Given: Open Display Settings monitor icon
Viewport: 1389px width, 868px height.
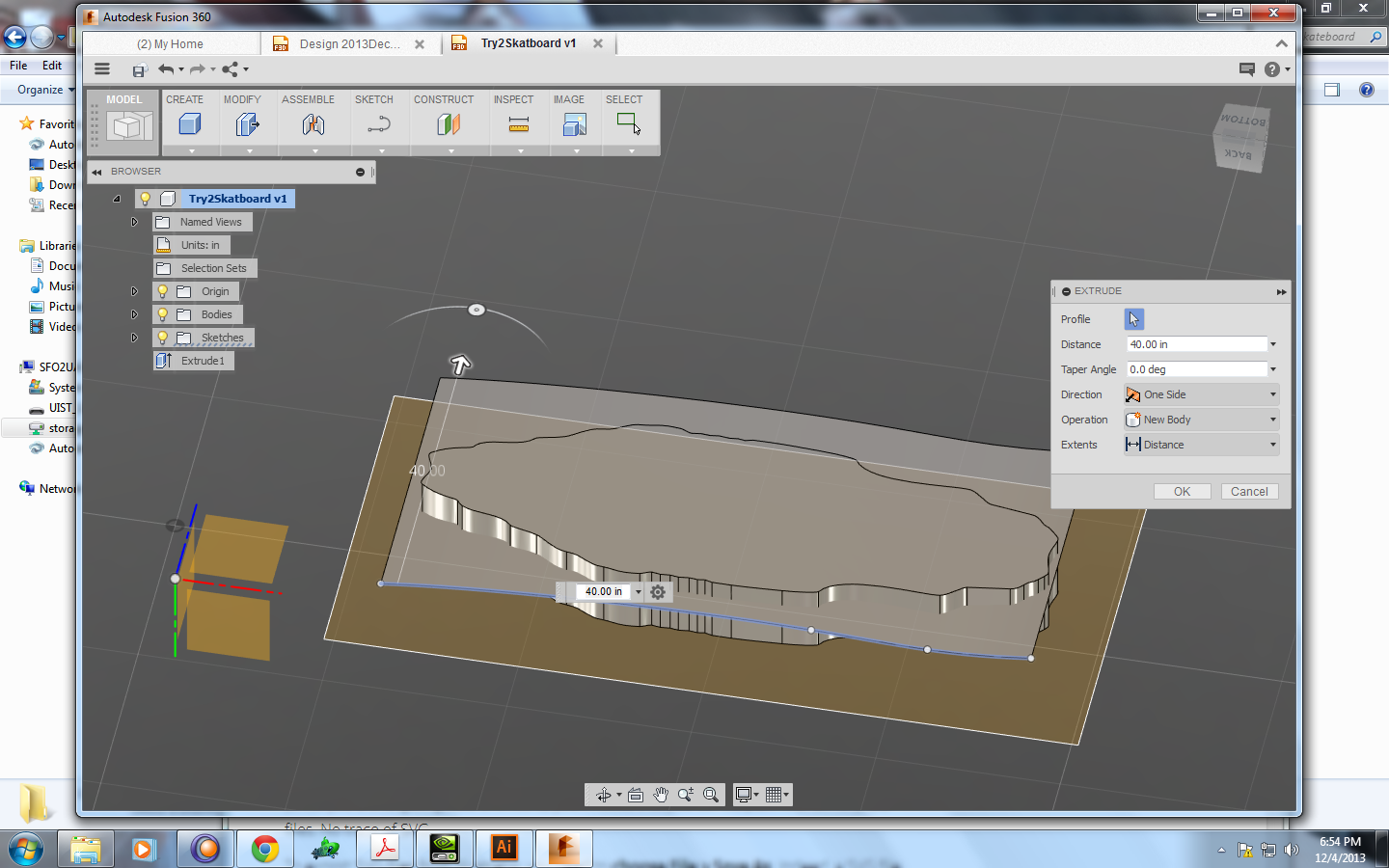Looking at the screenshot, I should [x=744, y=795].
